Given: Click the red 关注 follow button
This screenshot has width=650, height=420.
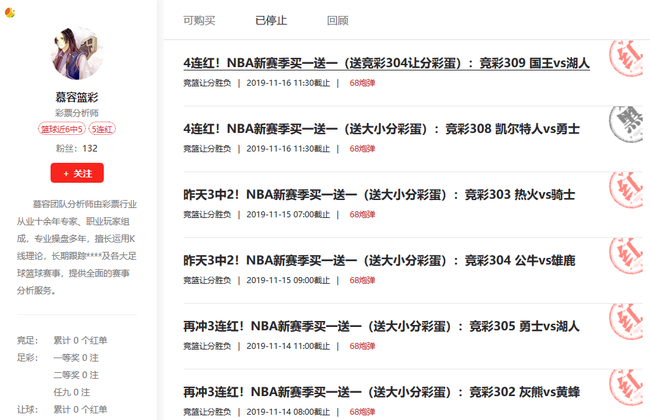Looking at the screenshot, I should (77, 173).
